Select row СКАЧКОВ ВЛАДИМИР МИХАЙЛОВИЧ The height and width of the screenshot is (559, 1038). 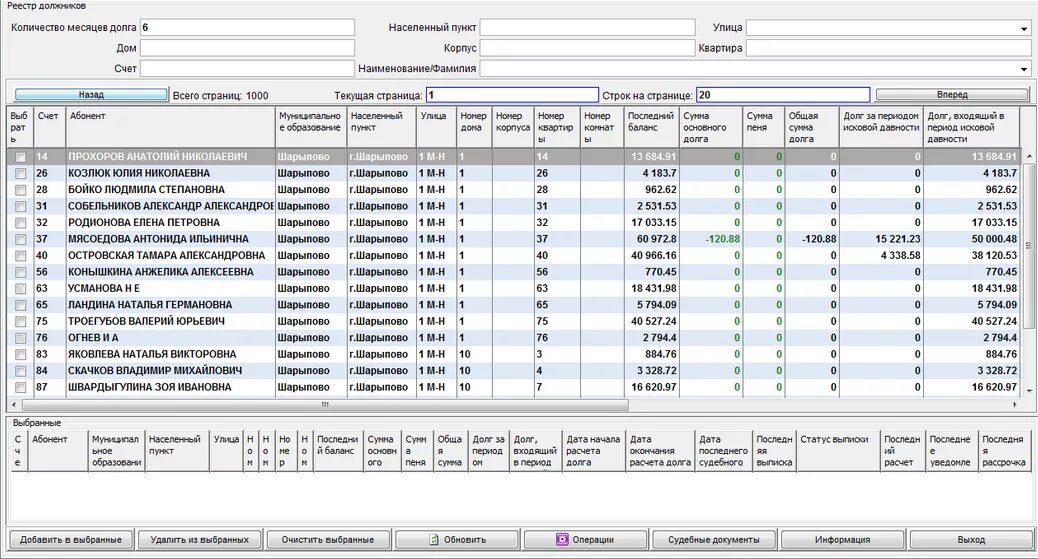coord(514,371)
